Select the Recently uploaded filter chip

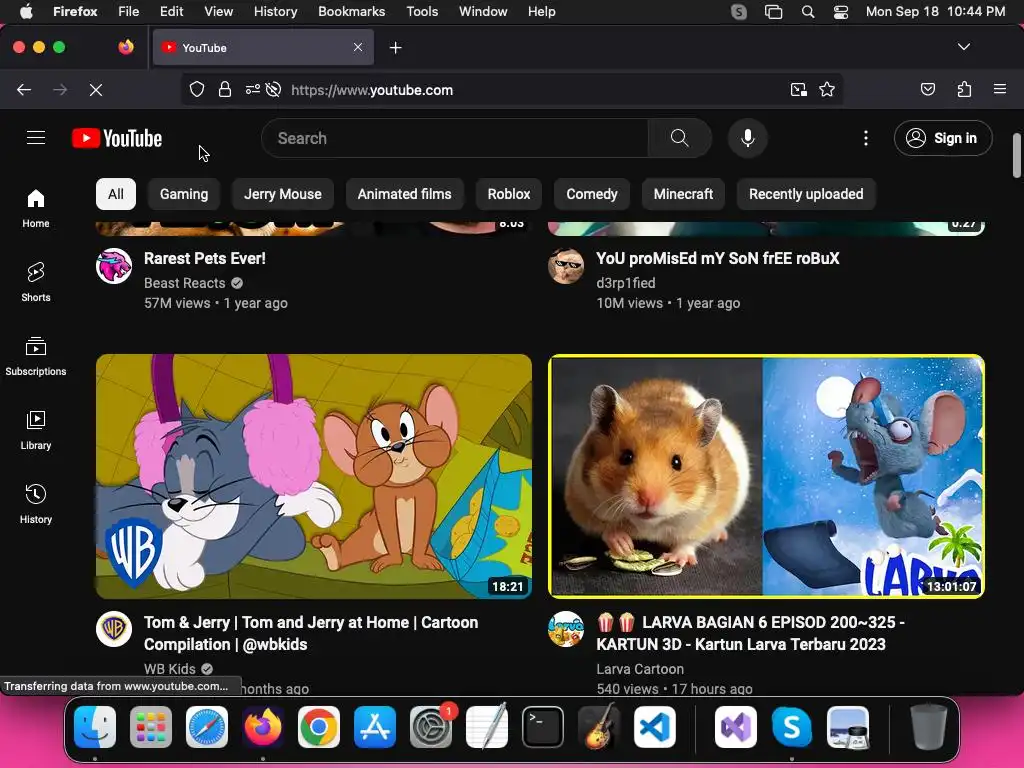[x=806, y=194]
